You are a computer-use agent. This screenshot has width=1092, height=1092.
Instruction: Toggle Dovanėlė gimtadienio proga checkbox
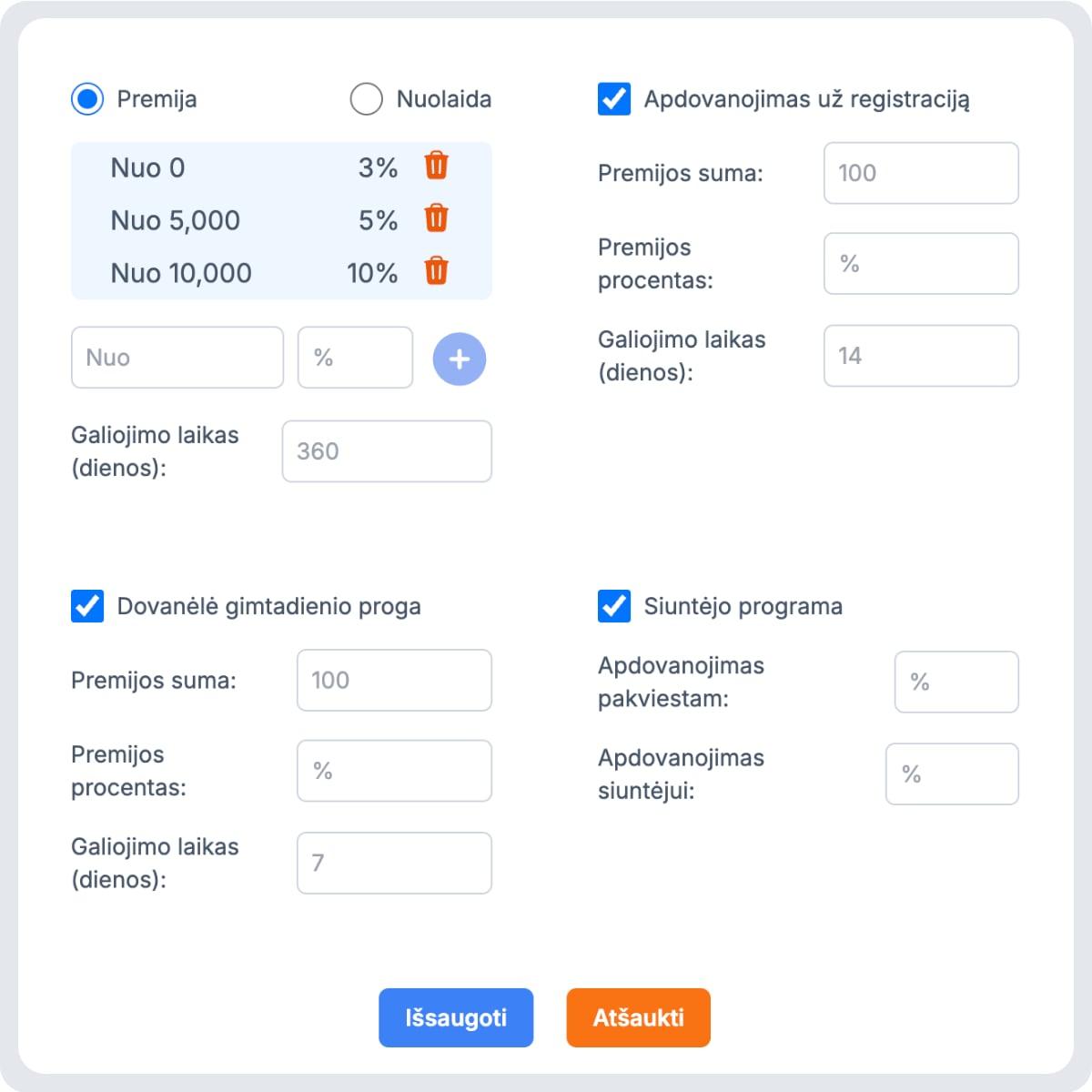(x=87, y=606)
